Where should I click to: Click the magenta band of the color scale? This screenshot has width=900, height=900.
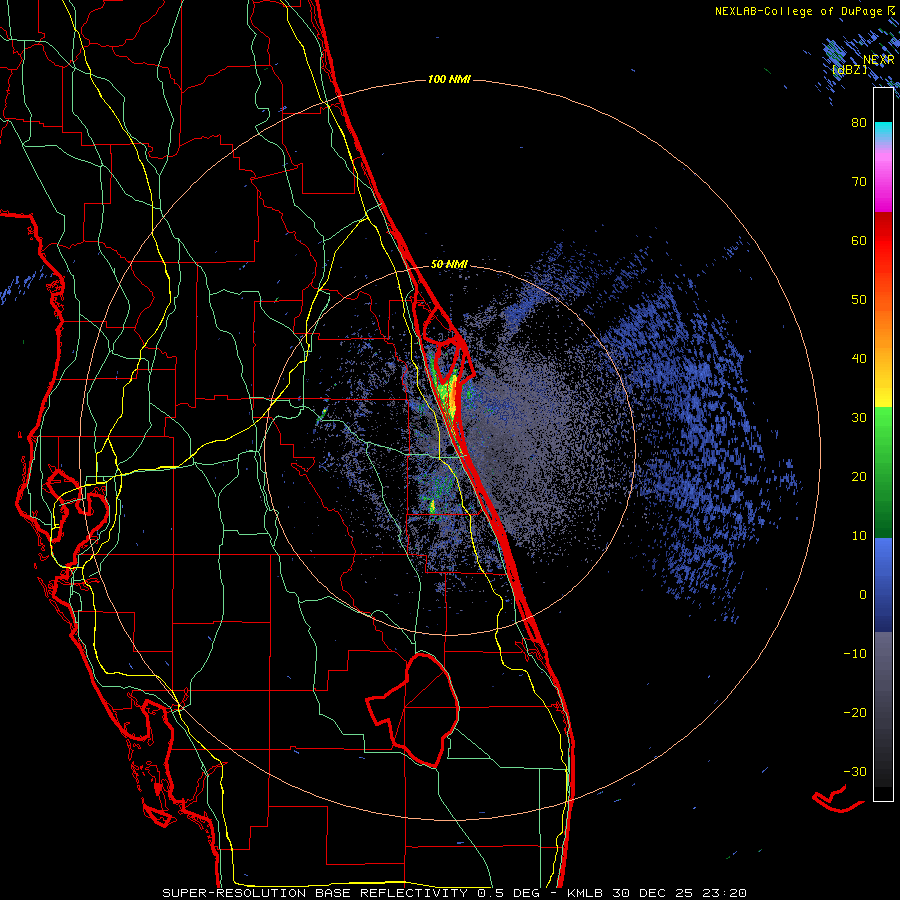(x=883, y=189)
